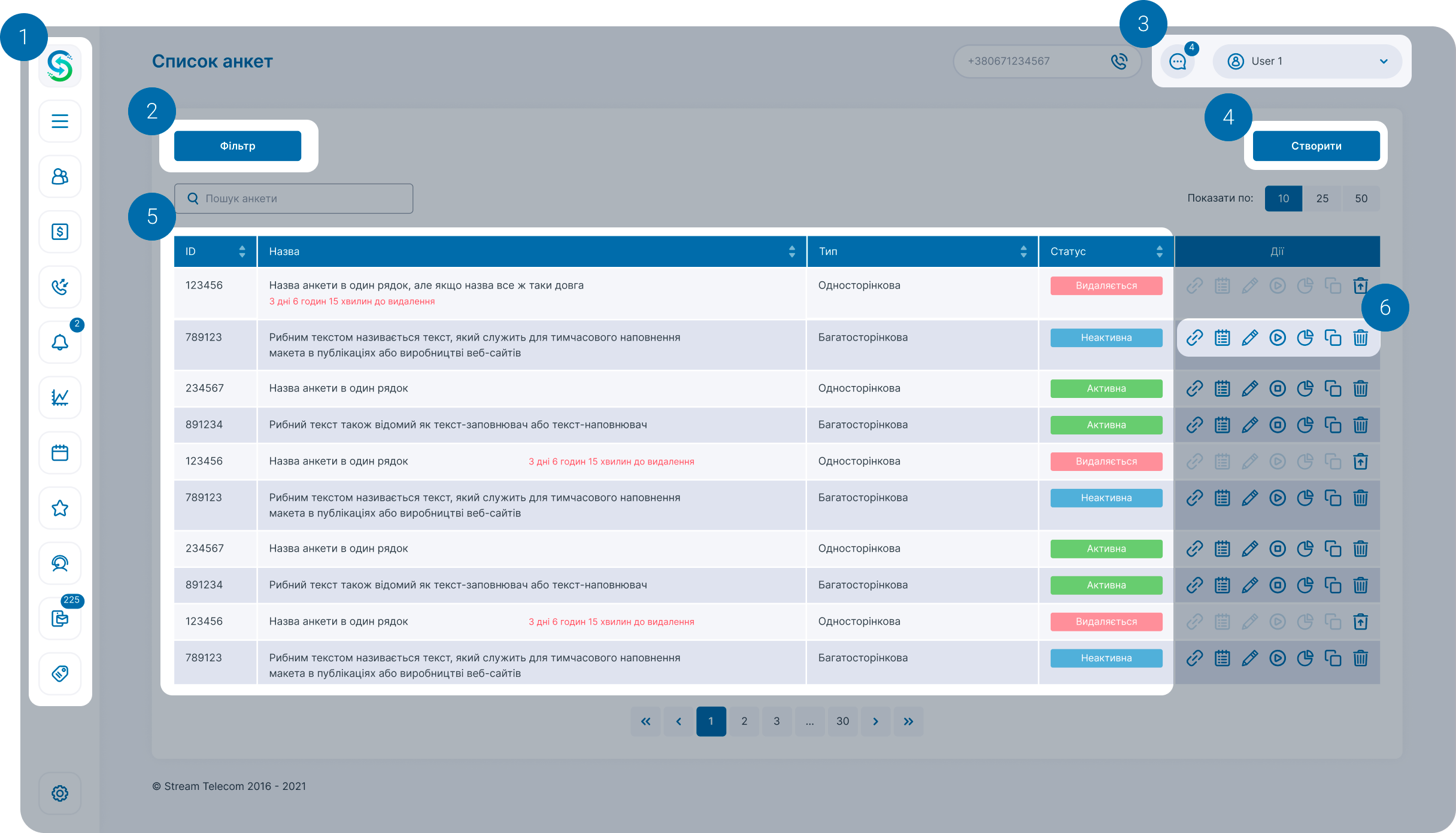1456x833 pixels.
Task: Open the hamburger menu in the sidebar
Action: [60, 121]
